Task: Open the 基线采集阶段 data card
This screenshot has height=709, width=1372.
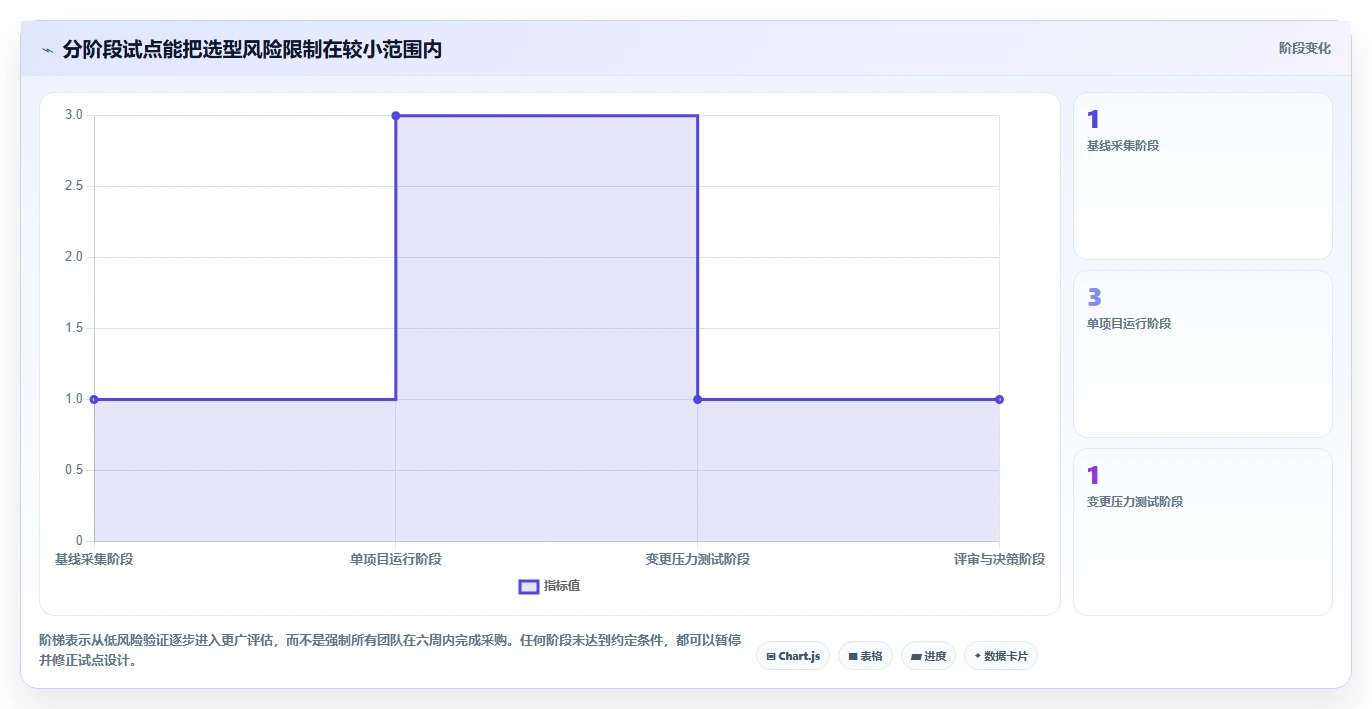Action: (x=1203, y=176)
